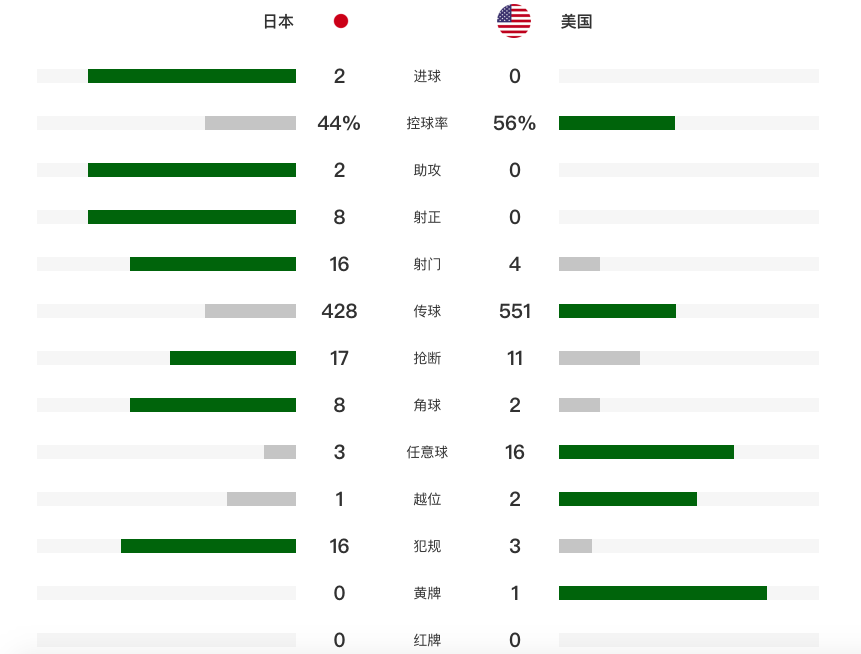Click Japan's green bar for 射正

(192, 217)
